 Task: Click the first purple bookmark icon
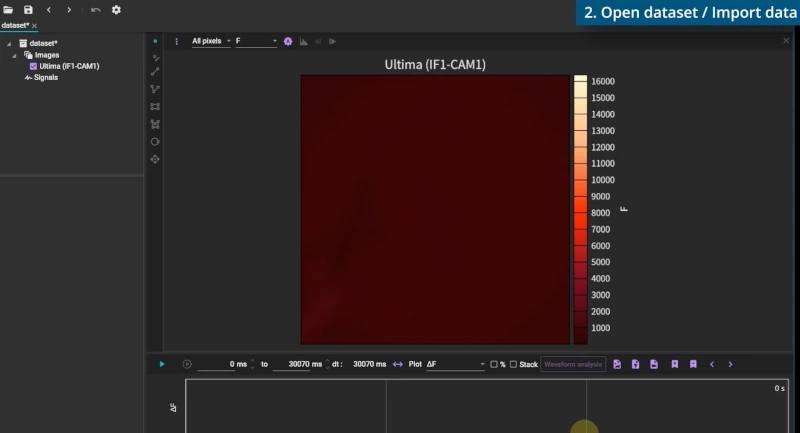(674, 364)
